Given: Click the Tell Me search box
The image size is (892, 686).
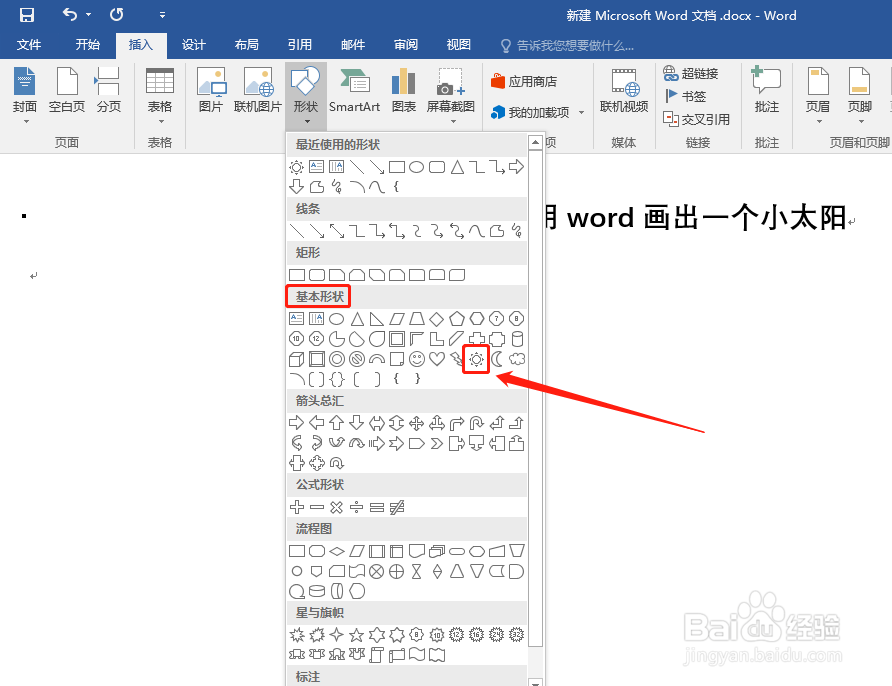Looking at the screenshot, I should coord(567,46).
